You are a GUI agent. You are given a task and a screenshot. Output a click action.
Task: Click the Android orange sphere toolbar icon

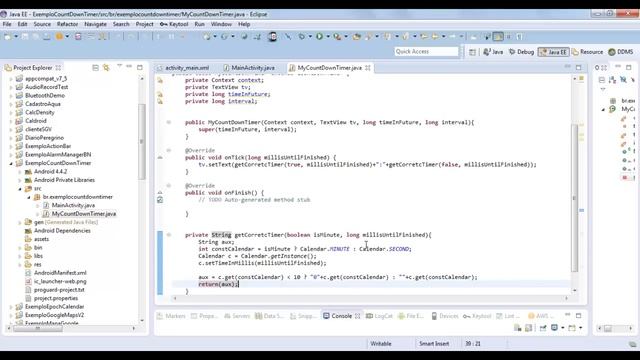59,37
